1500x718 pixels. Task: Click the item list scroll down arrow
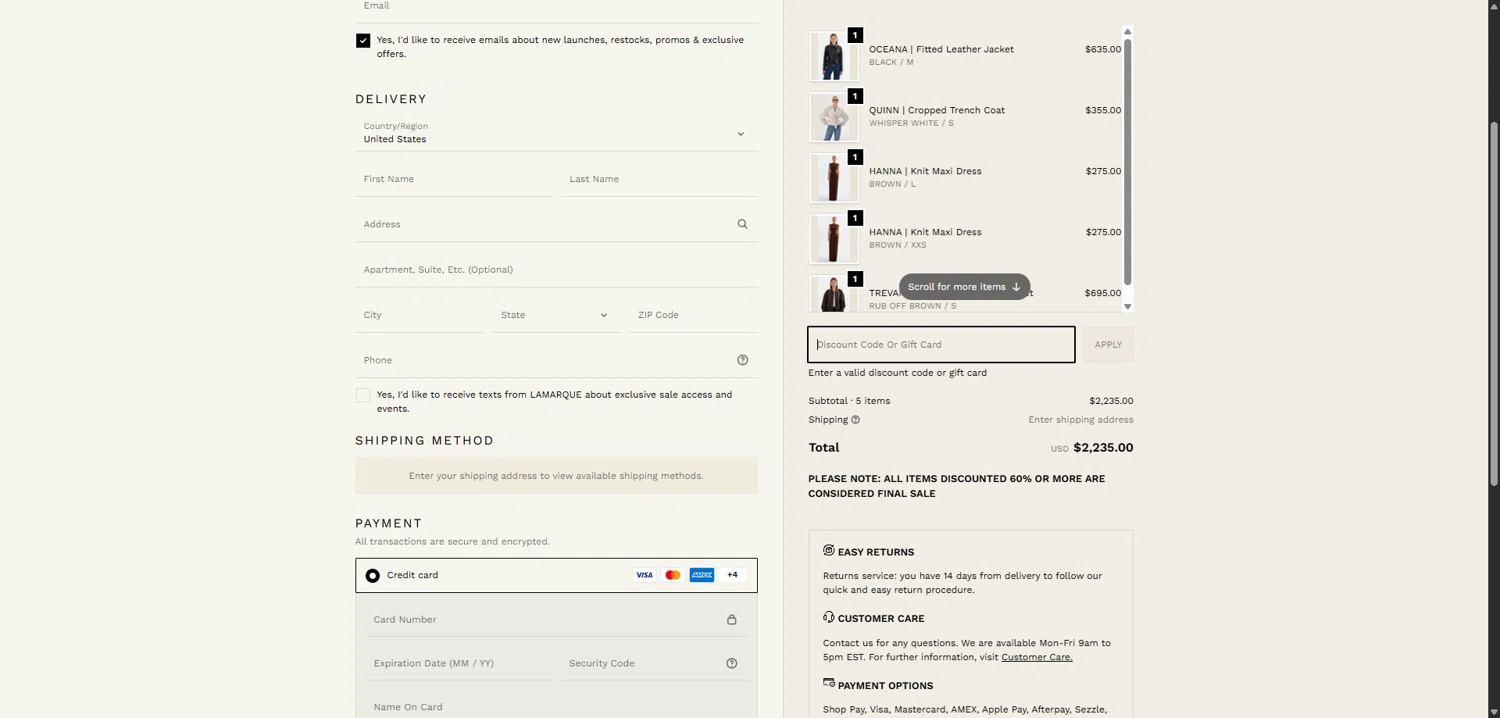(x=1127, y=307)
